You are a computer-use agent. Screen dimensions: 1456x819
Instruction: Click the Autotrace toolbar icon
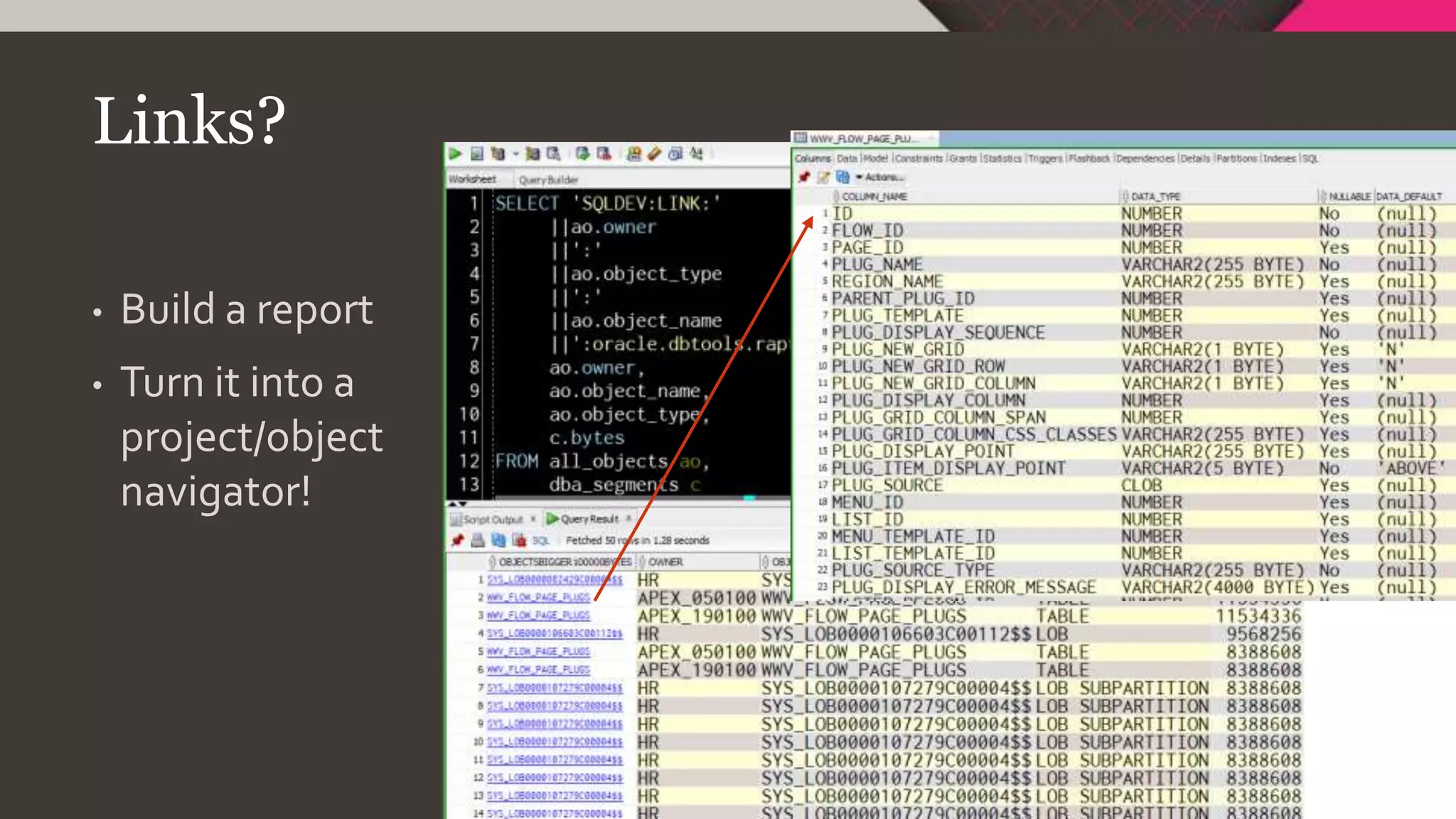click(532, 154)
